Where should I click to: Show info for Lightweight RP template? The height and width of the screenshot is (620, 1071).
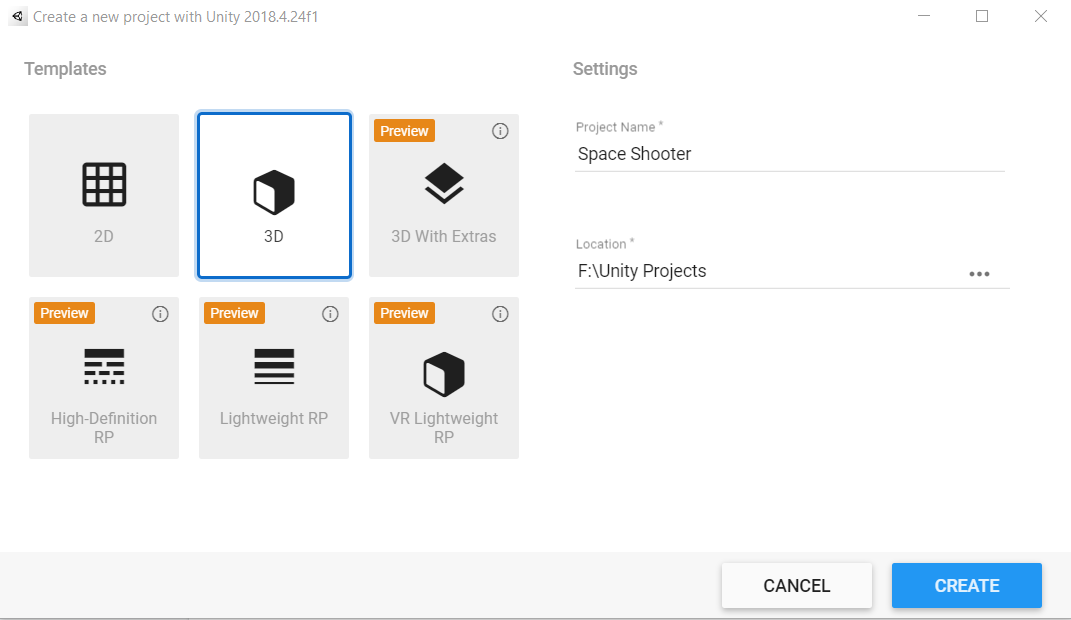330,314
